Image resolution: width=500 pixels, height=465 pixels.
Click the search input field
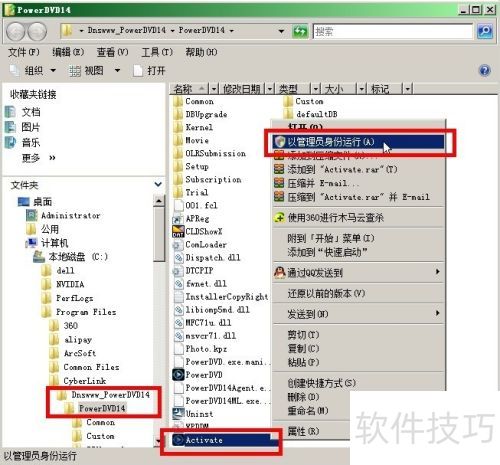pyautogui.click(x=393, y=32)
